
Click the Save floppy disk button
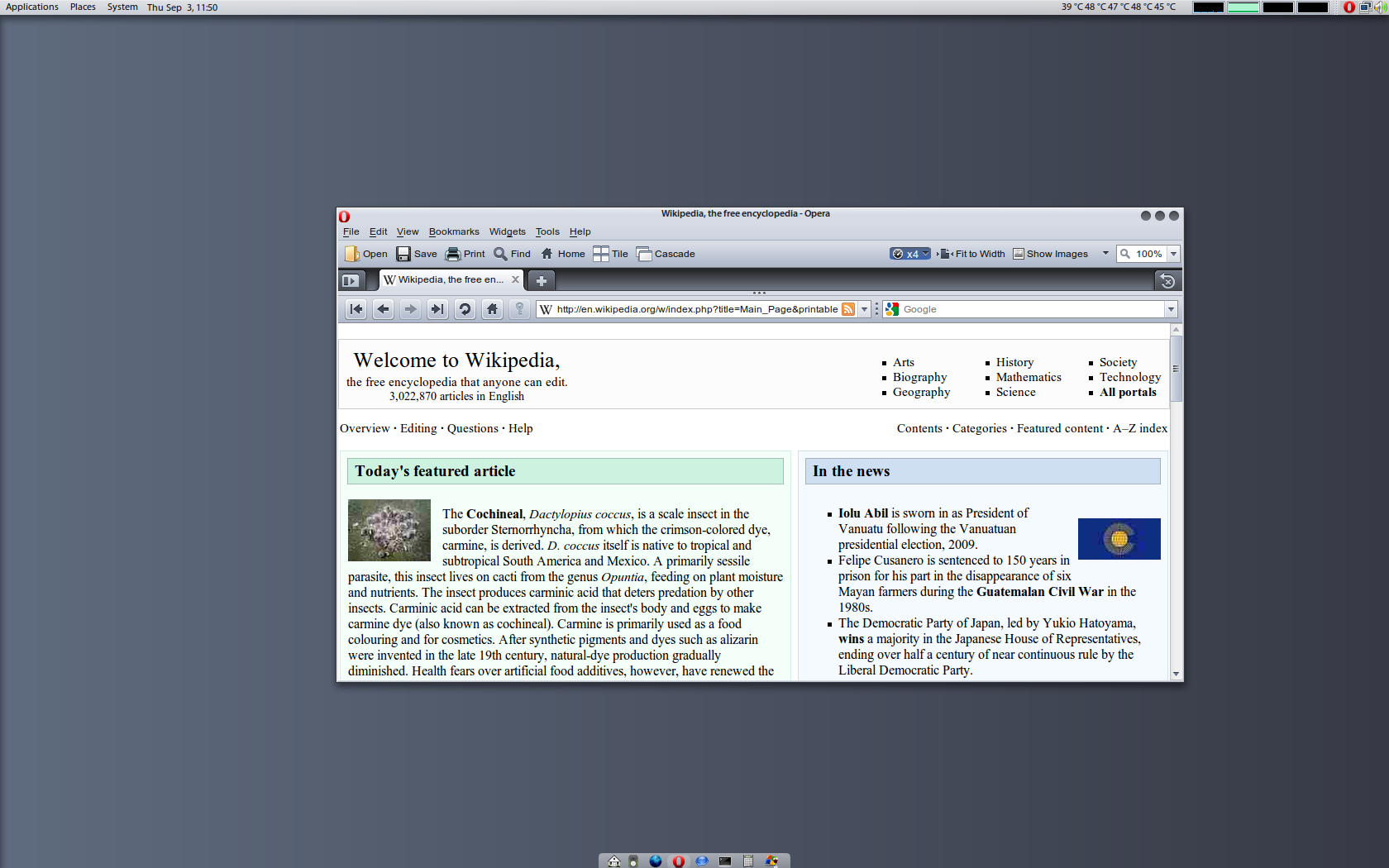coord(417,254)
